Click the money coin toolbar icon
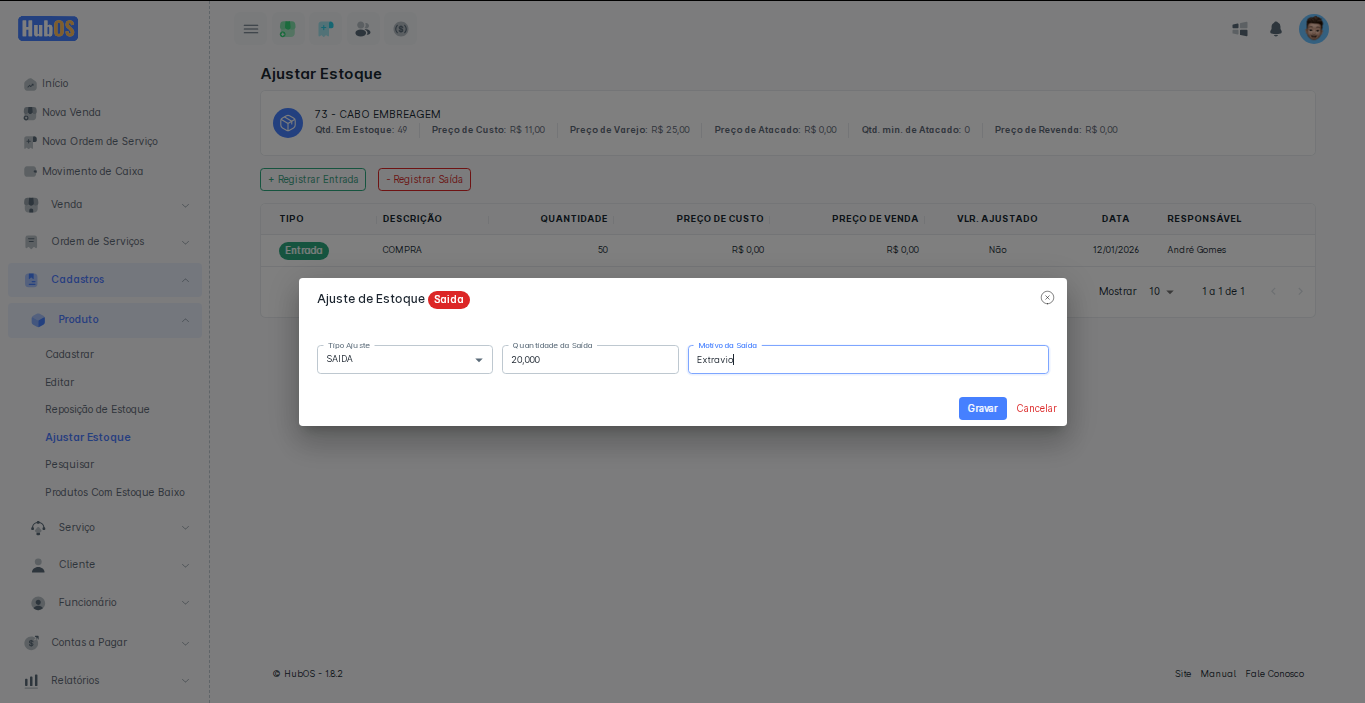1365x703 pixels. (x=400, y=29)
